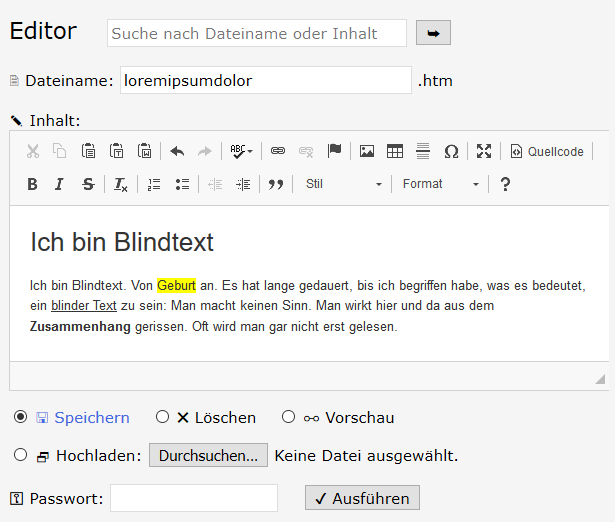Screen dimensions: 615x522
Task: Click the editor resize handle corner
Action: click(600, 379)
